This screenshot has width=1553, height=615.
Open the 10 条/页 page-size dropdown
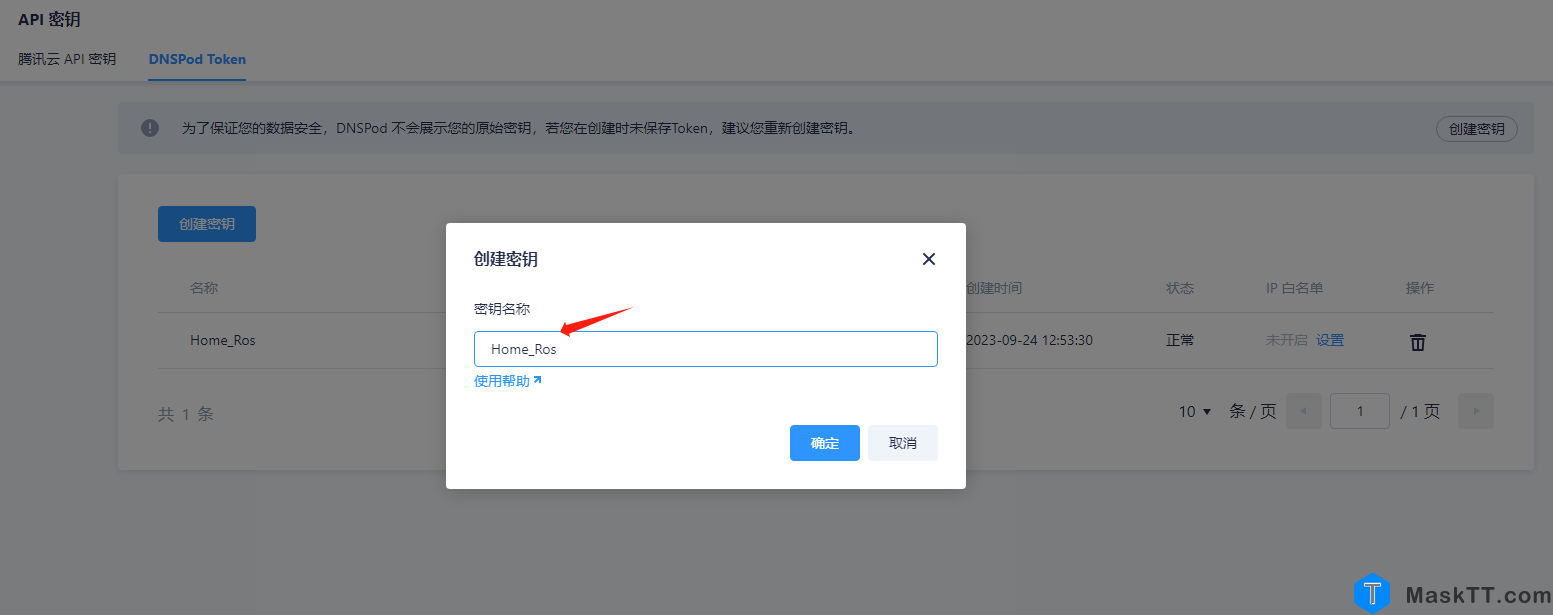click(1195, 411)
